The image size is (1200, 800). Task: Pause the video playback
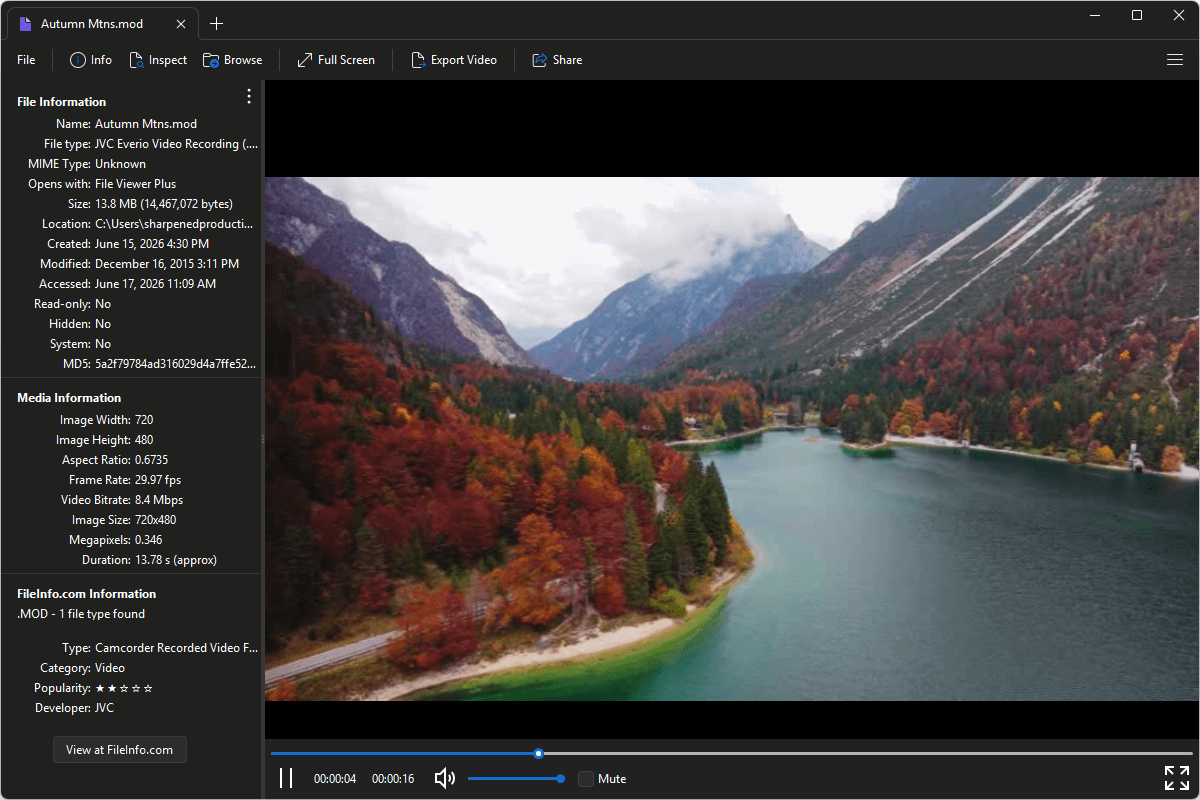286,778
